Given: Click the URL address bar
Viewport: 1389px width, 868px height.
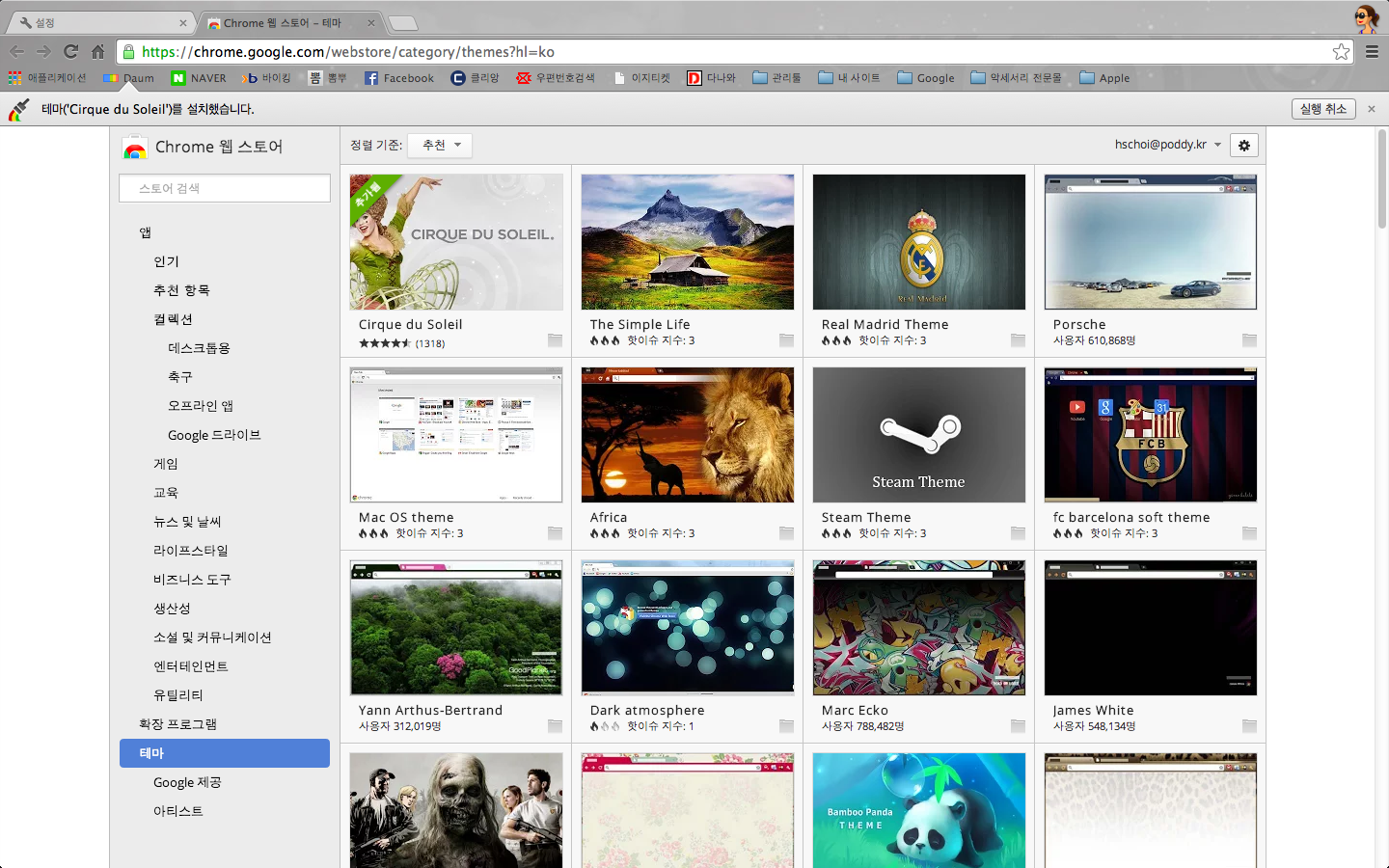Looking at the screenshot, I should click(x=733, y=52).
